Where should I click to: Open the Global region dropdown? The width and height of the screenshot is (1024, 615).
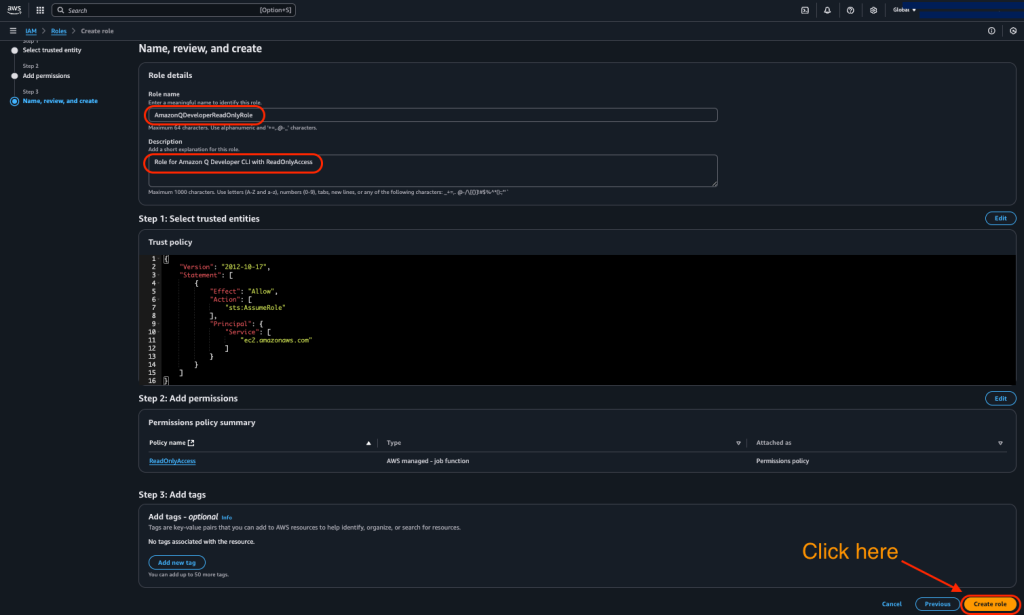coord(904,10)
